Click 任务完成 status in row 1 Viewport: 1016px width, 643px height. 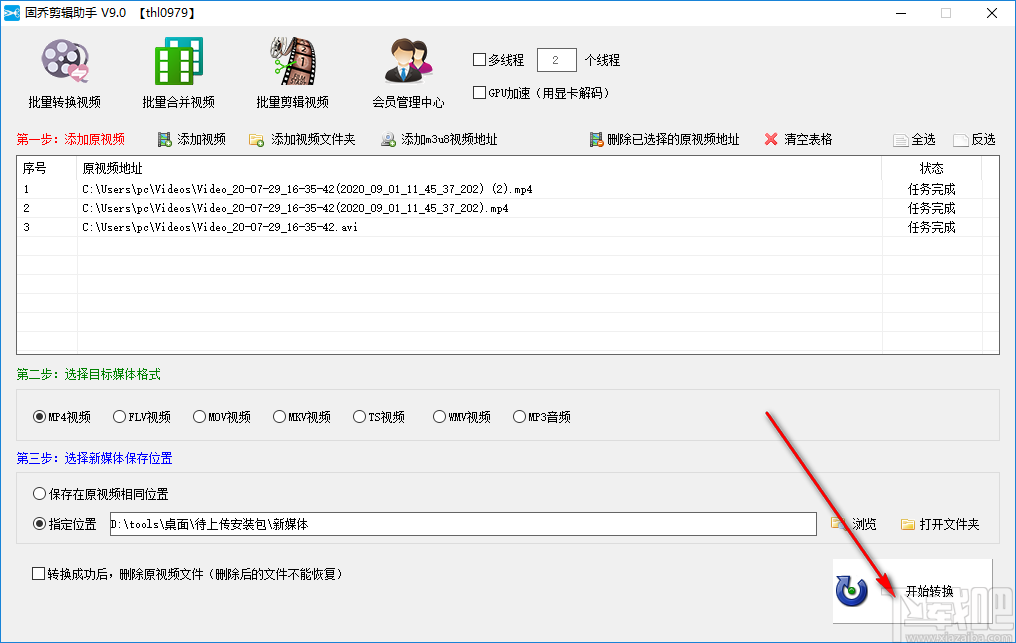pyautogui.click(x=932, y=189)
